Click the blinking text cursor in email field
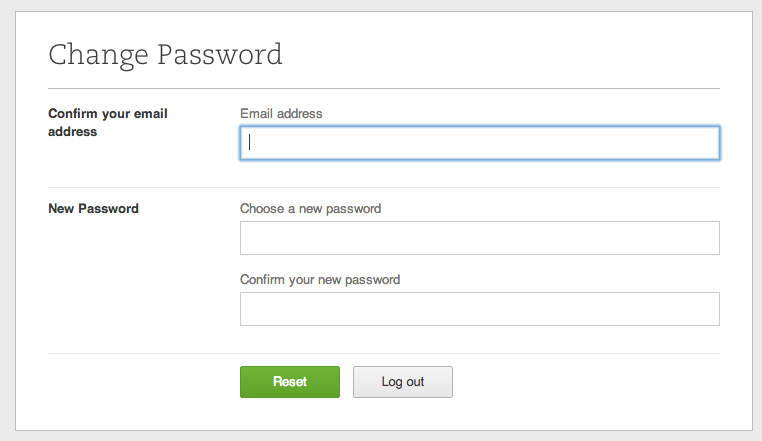 click(250, 143)
